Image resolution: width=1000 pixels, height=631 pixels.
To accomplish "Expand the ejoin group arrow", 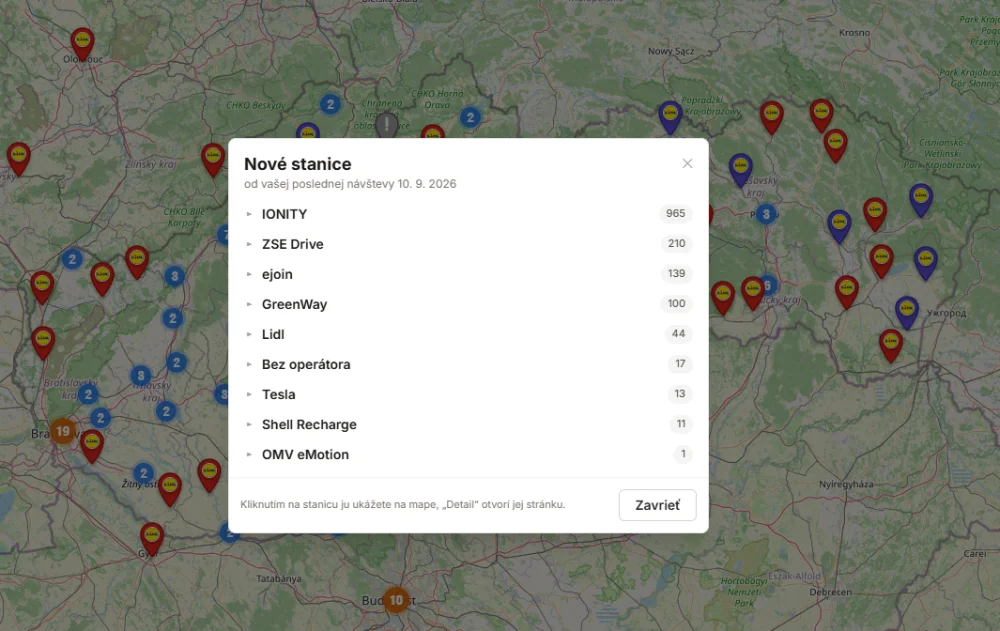I will coord(249,274).
